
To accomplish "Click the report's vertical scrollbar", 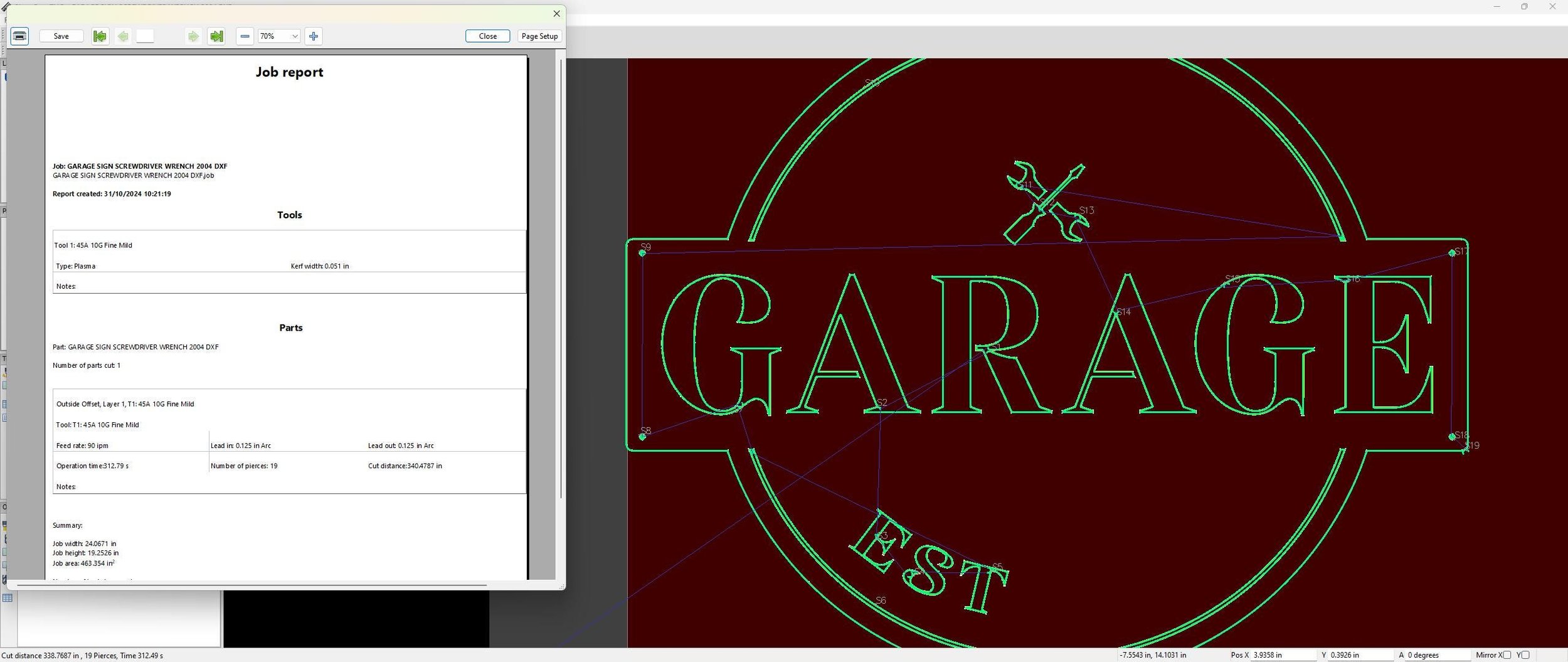I will tap(561, 279).
